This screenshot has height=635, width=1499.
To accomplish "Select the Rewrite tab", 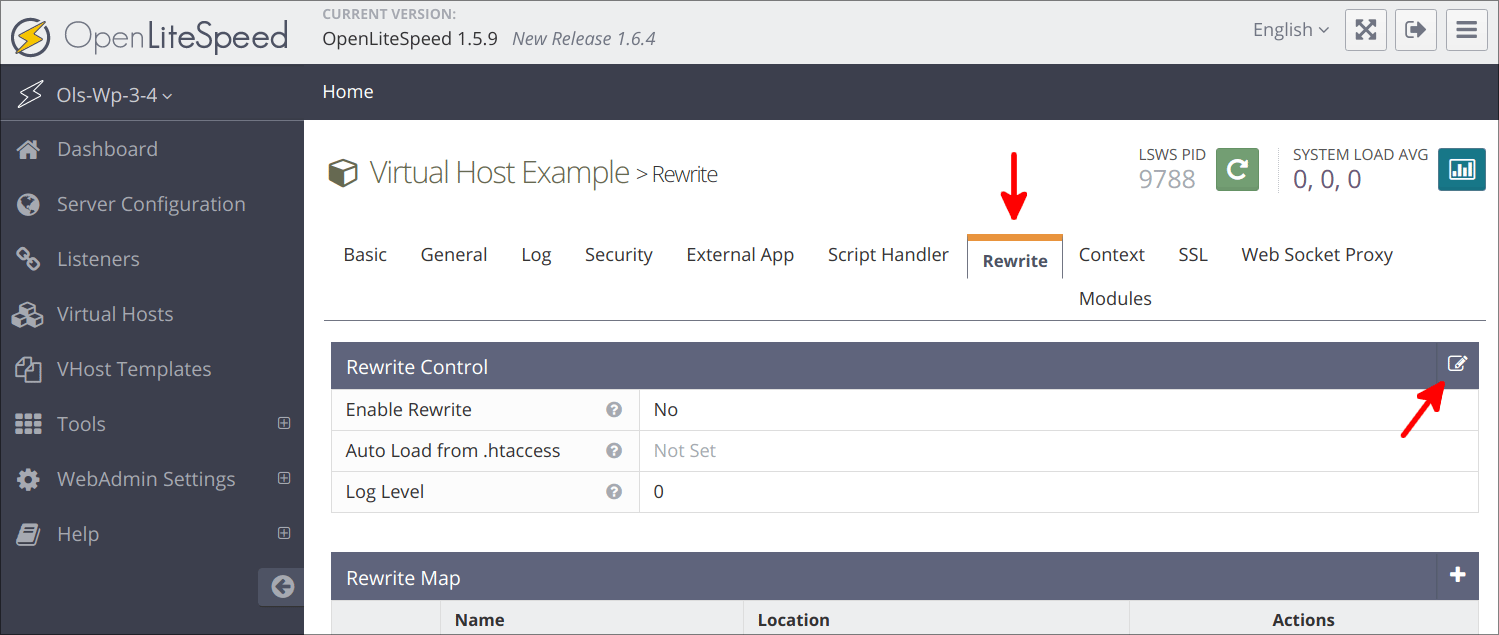I will coord(1015,259).
